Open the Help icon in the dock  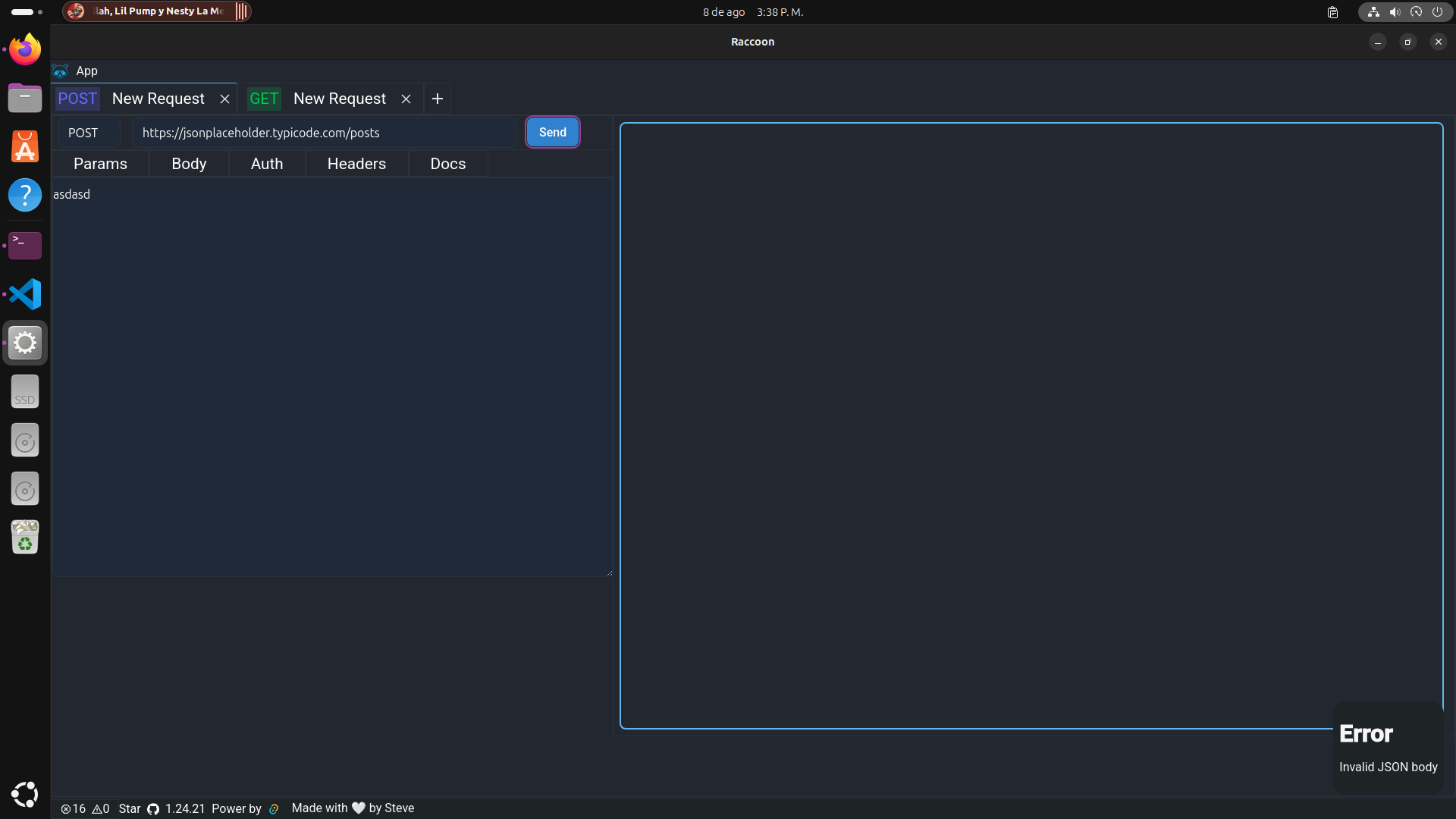point(25,196)
